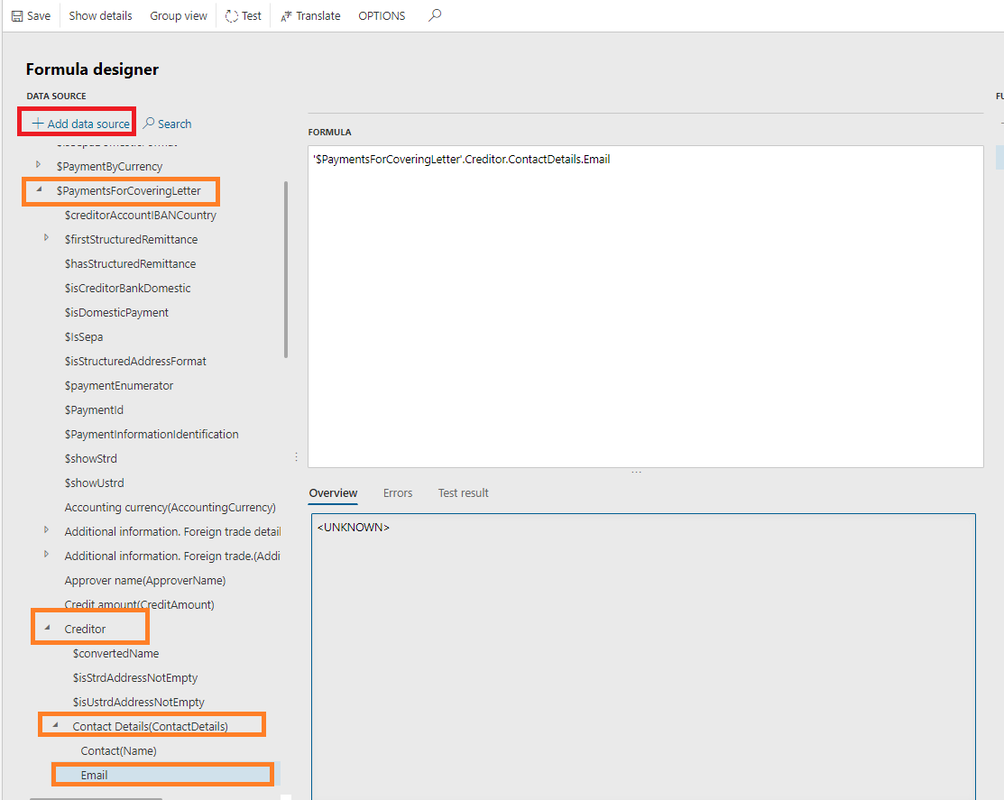
Task: Open the Test result tab
Action: pos(463,493)
